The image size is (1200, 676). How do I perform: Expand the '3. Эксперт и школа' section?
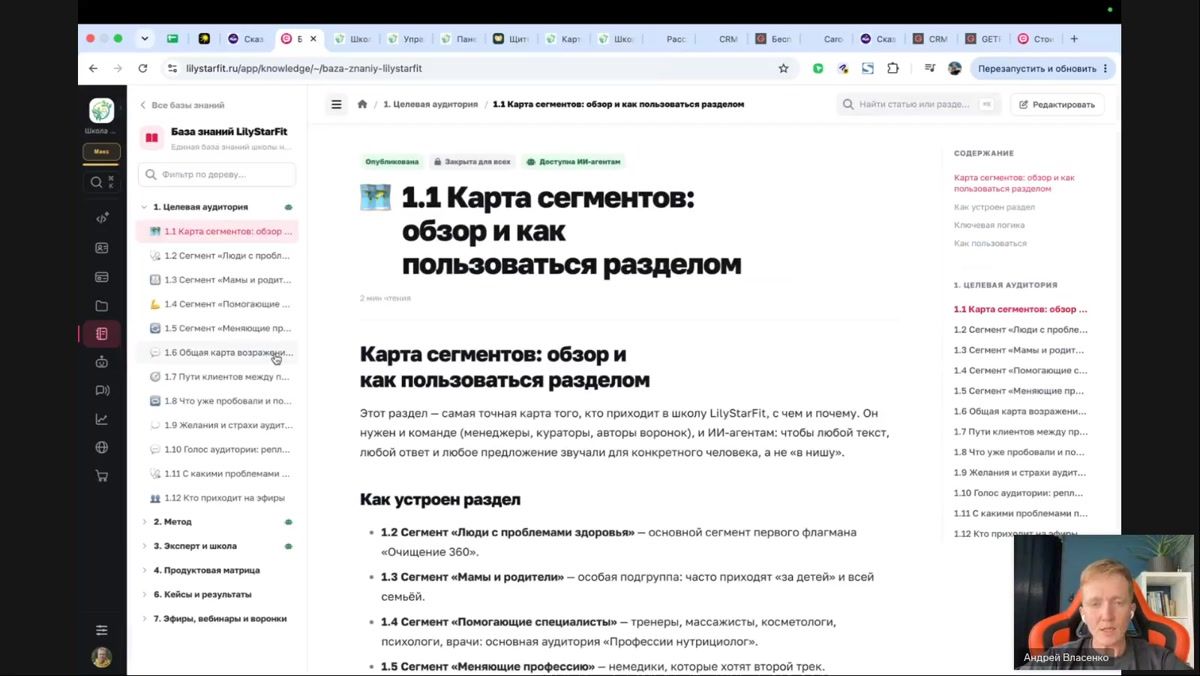[144, 546]
